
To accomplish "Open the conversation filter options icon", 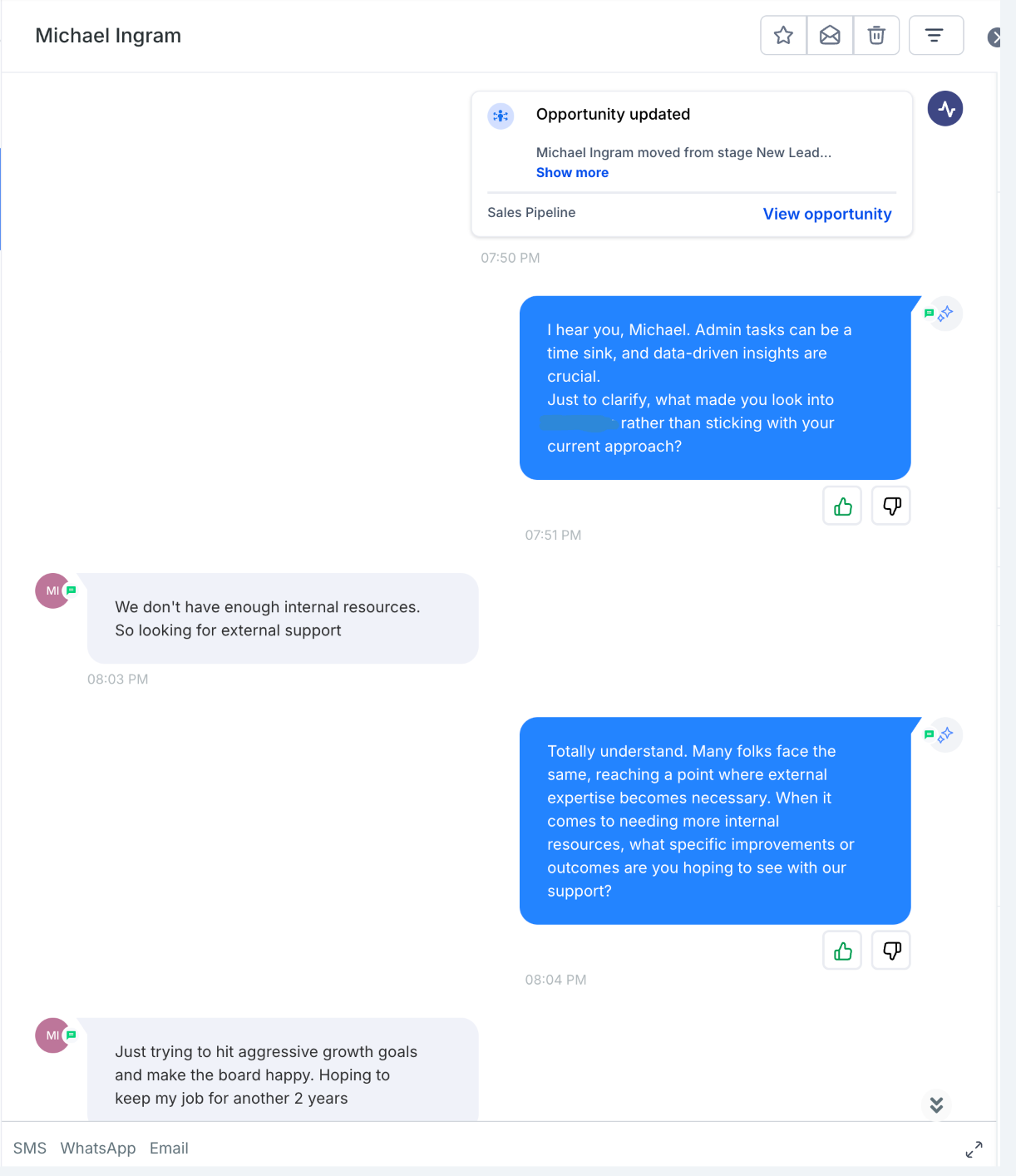I will point(936,35).
